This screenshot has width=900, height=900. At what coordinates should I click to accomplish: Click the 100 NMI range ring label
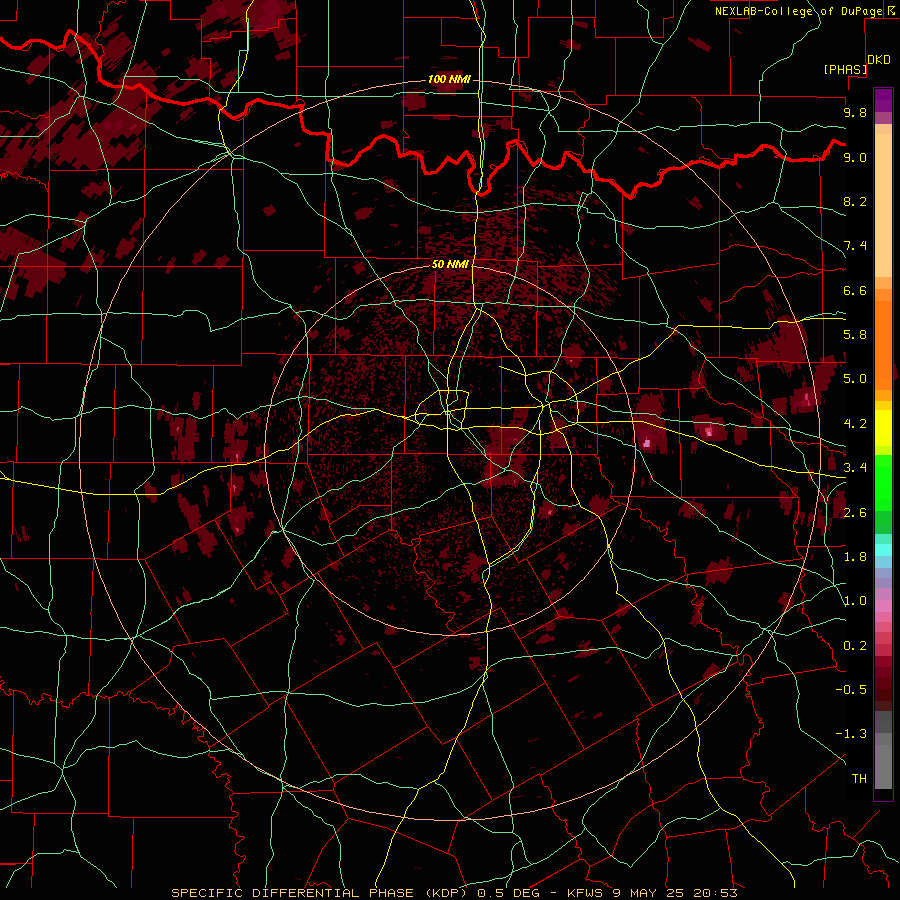pos(449,79)
